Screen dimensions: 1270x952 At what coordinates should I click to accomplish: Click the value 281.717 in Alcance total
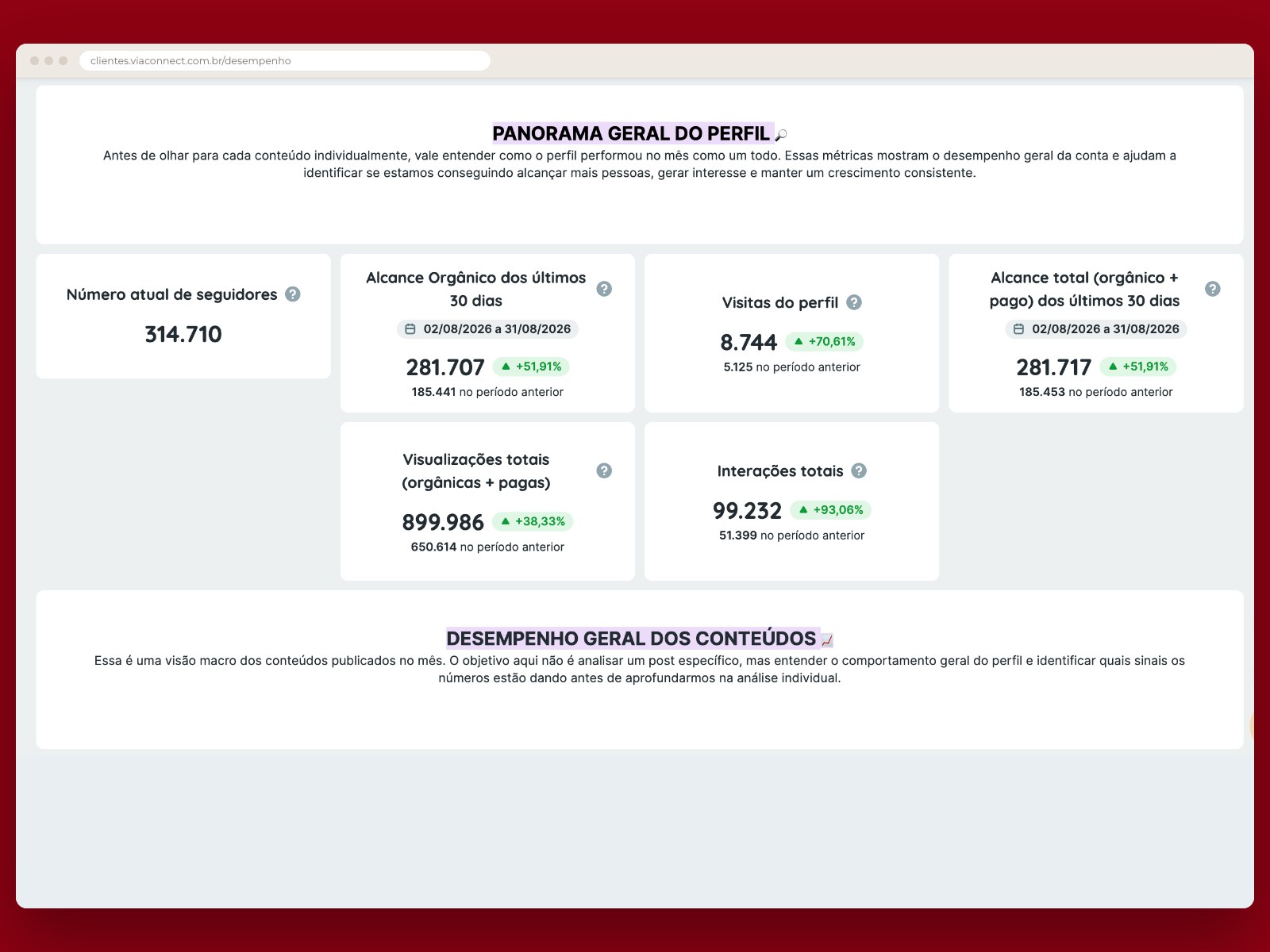coord(1054,367)
